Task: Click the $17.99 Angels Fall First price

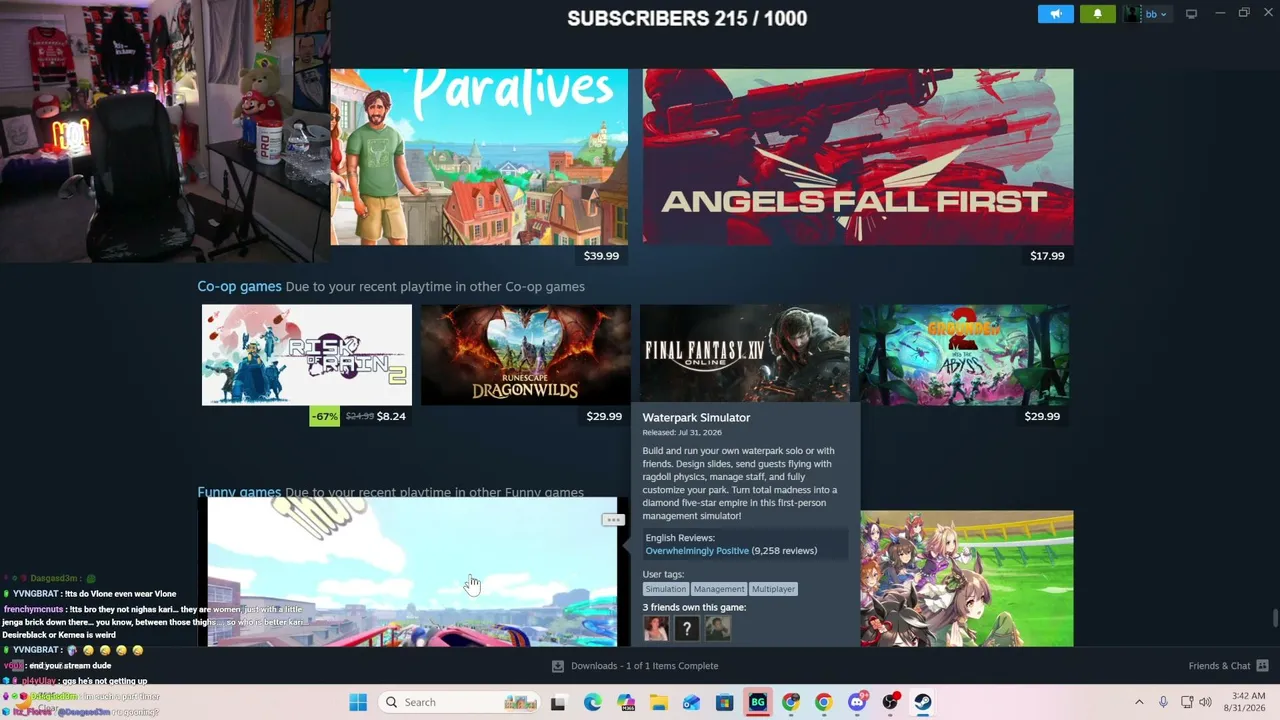Action: pyautogui.click(x=1047, y=256)
